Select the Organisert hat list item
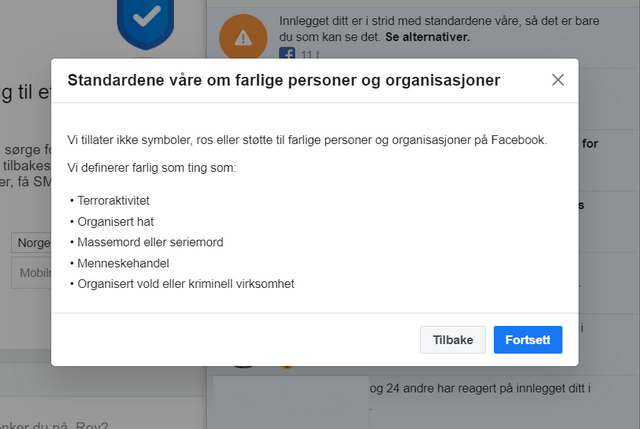 116,222
